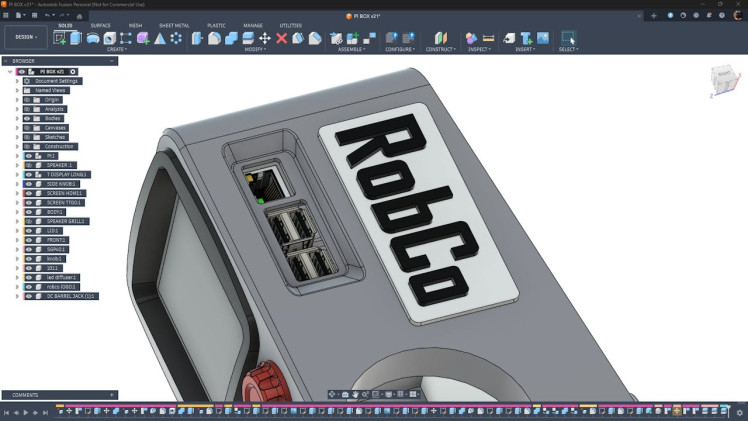Open the Help question mark icon

coord(721,15)
